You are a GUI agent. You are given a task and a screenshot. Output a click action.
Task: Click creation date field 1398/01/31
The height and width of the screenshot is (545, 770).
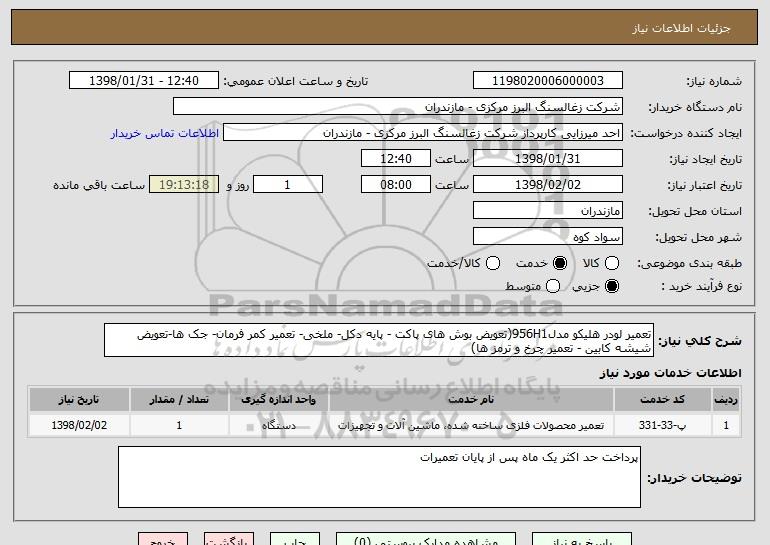click(x=548, y=159)
